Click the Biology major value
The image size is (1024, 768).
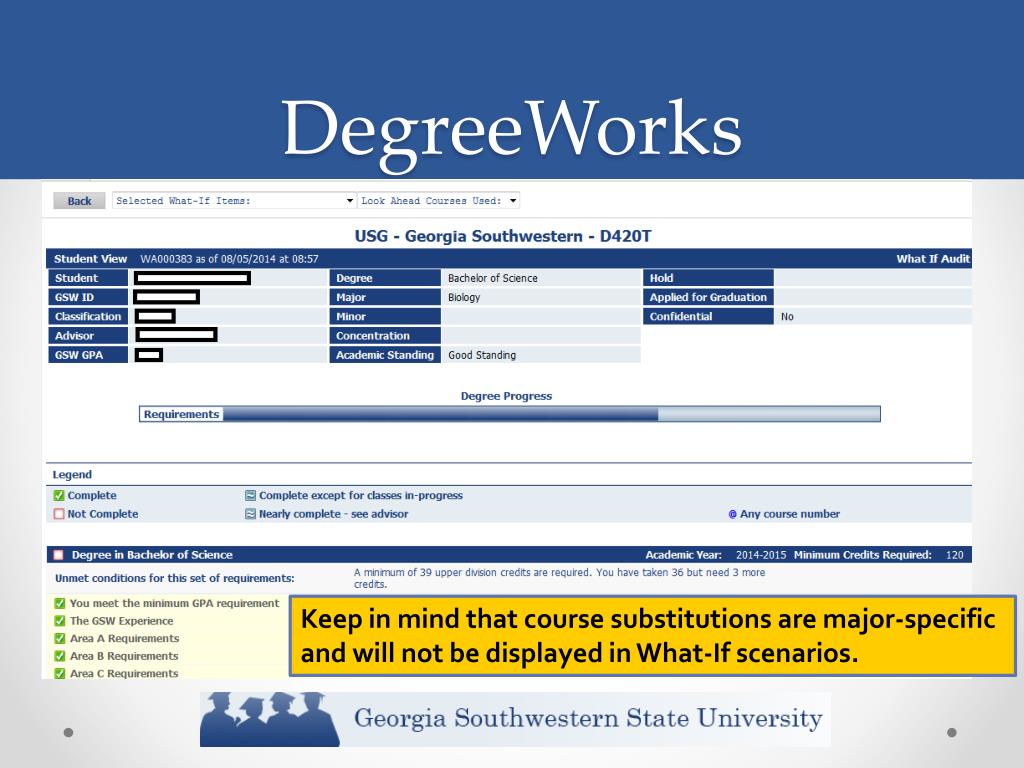(x=464, y=297)
